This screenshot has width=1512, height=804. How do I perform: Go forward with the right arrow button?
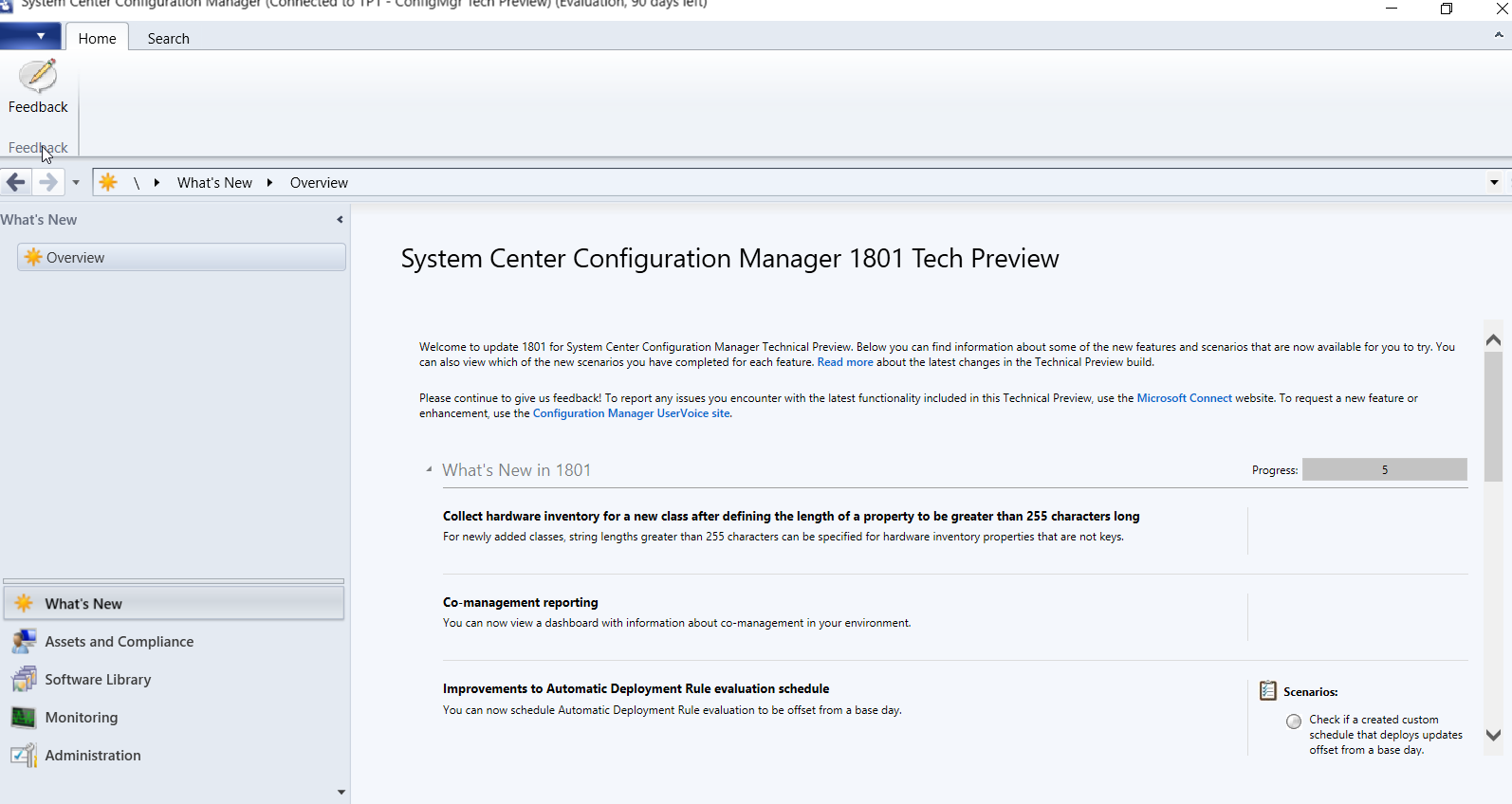[47, 182]
